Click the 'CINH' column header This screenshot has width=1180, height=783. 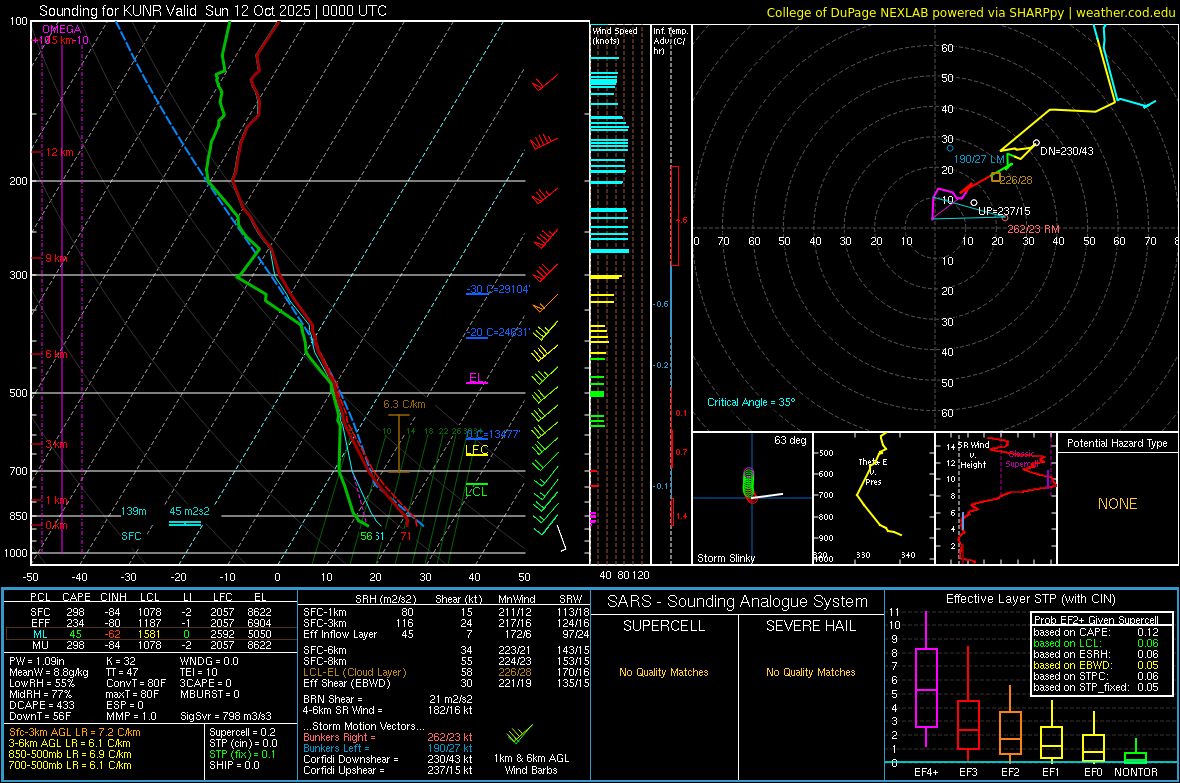(x=113, y=597)
